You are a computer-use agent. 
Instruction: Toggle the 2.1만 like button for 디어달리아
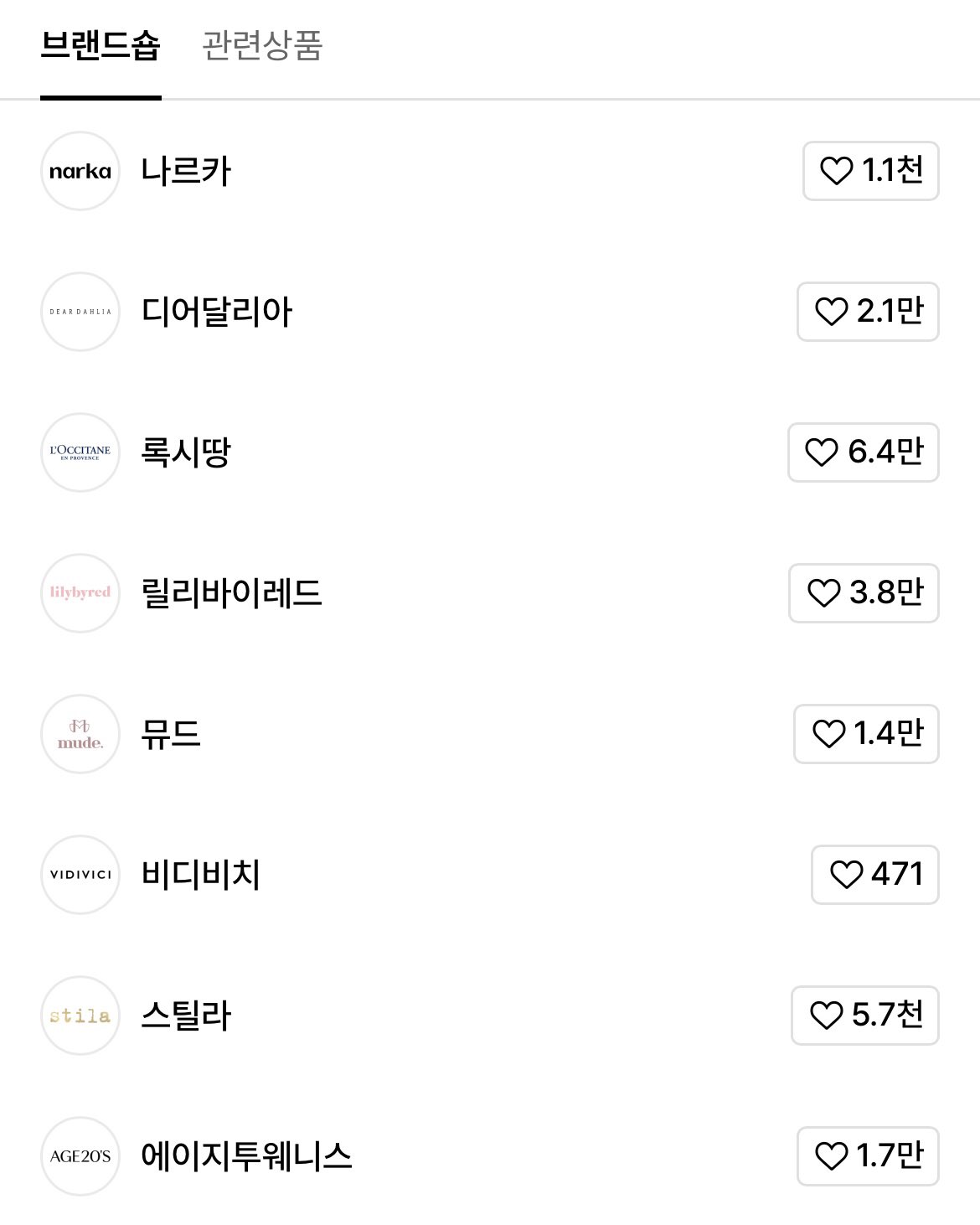coord(868,312)
